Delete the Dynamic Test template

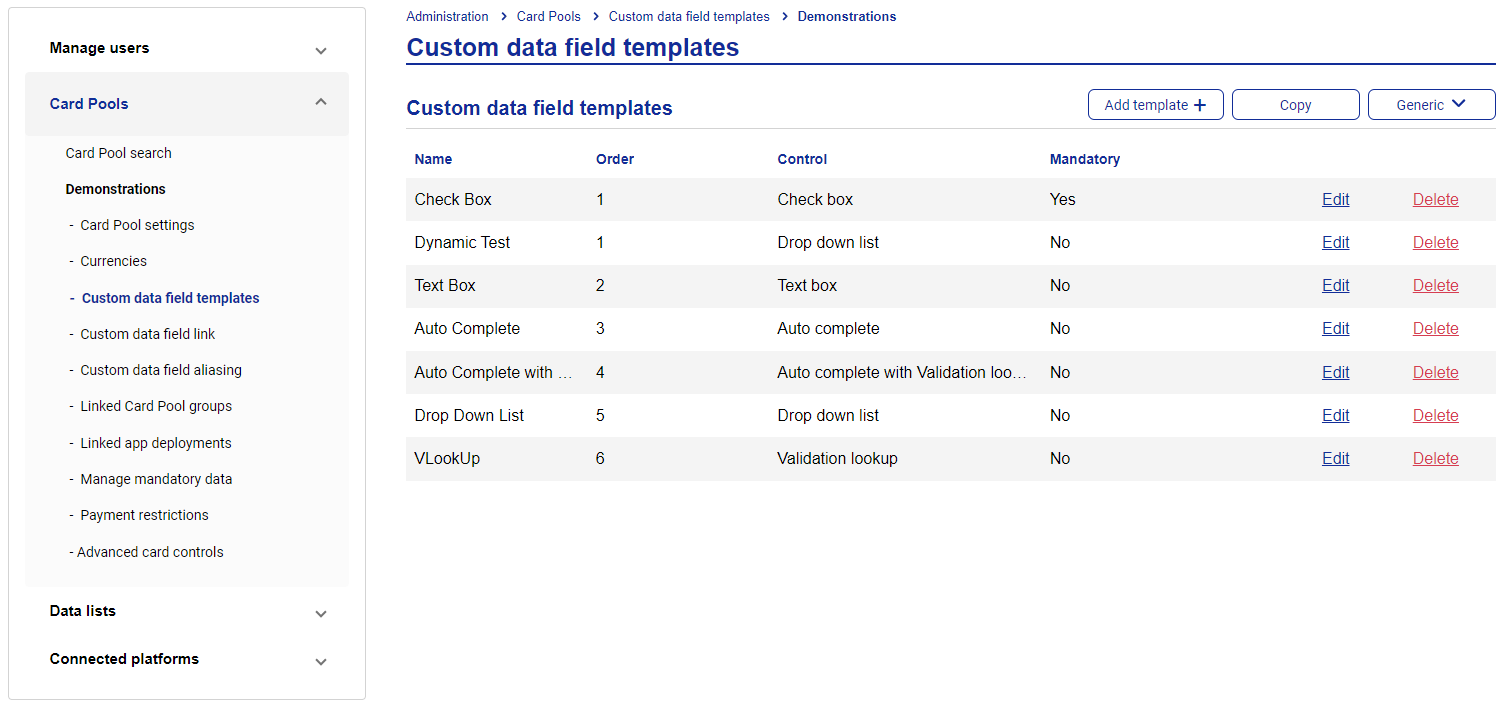pyautogui.click(x=1435, y=242)
